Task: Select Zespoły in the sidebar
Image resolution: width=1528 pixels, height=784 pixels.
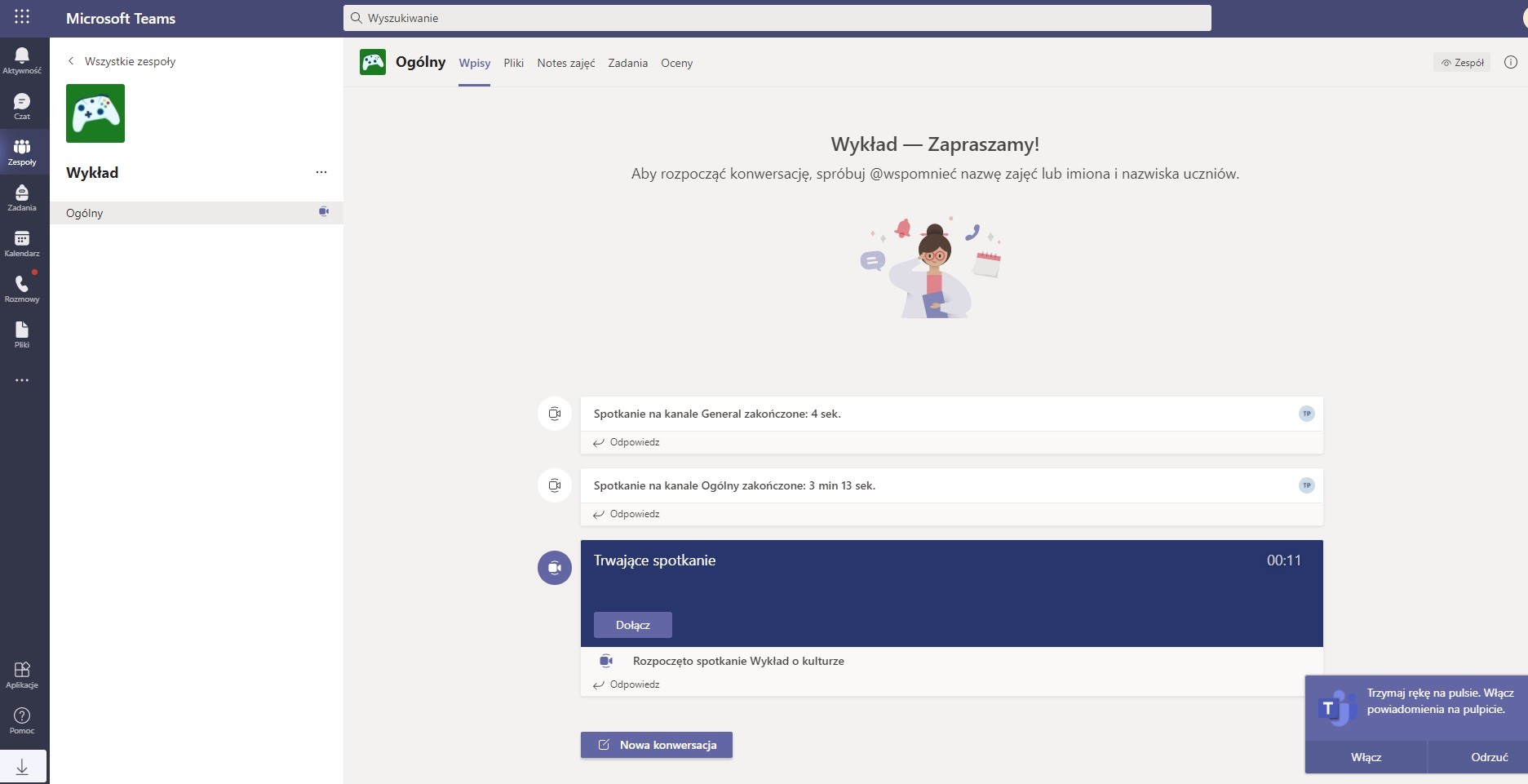Action: click(x=22, y=152)
